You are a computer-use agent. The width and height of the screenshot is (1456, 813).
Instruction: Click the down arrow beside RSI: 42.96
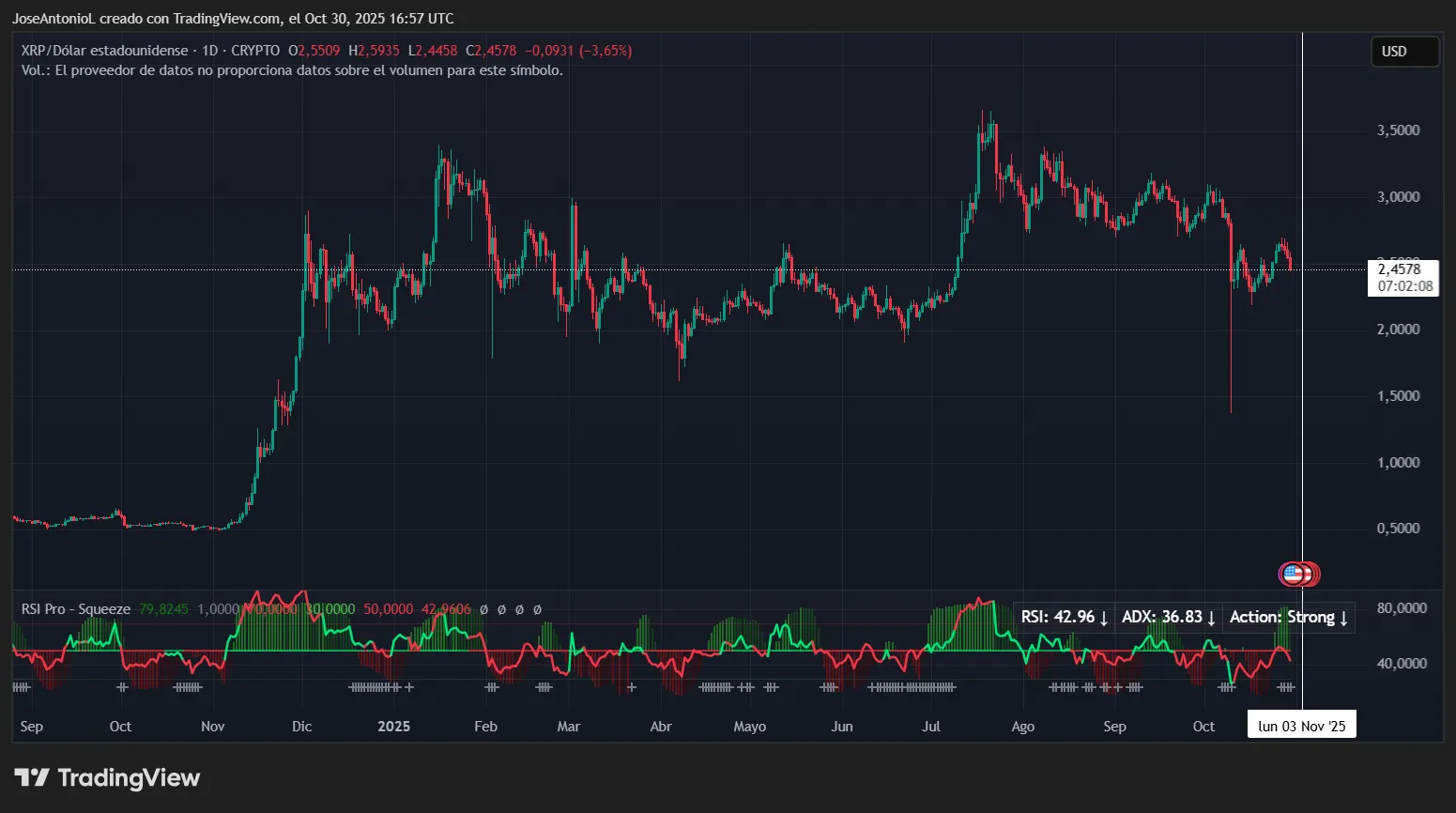[x=1103, y=617]
